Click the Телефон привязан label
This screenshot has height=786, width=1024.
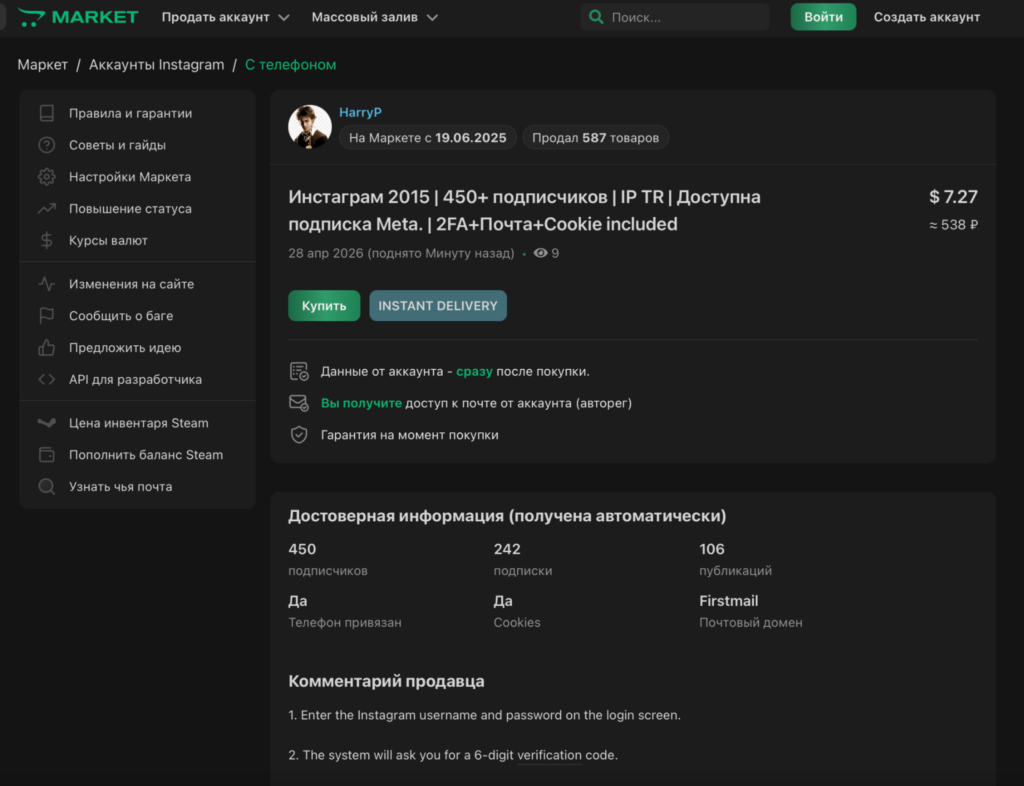(x=345, y=623)
